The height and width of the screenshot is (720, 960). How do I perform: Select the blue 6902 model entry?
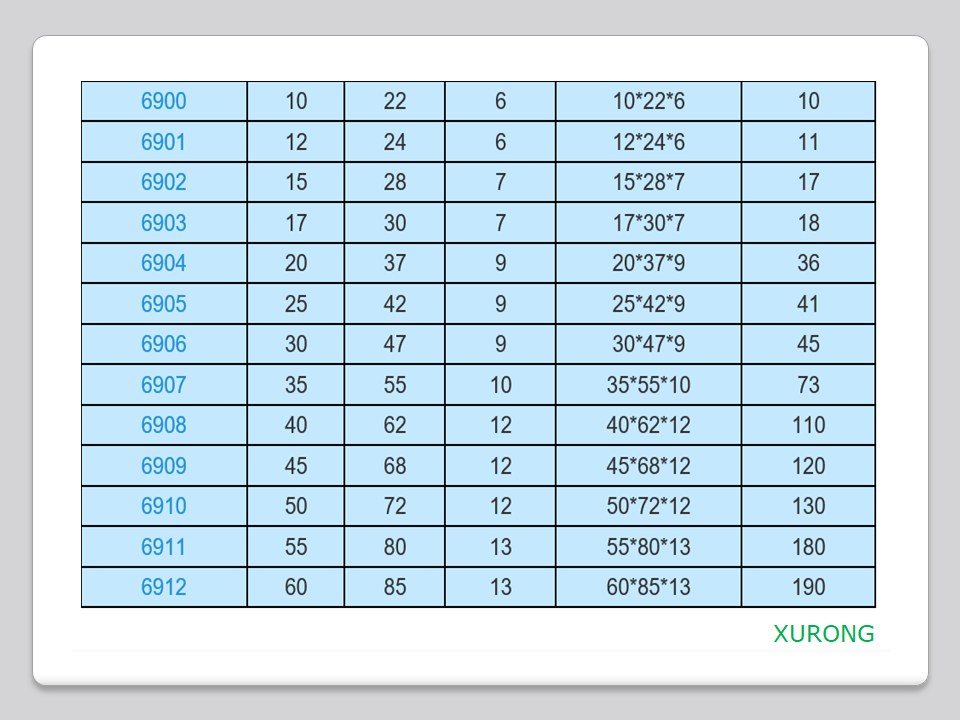163,182
